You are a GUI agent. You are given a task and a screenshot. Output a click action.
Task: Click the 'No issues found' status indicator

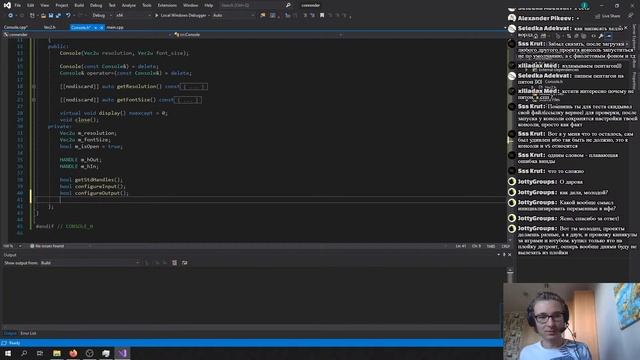pyautogui.click(x=47, y=246)
